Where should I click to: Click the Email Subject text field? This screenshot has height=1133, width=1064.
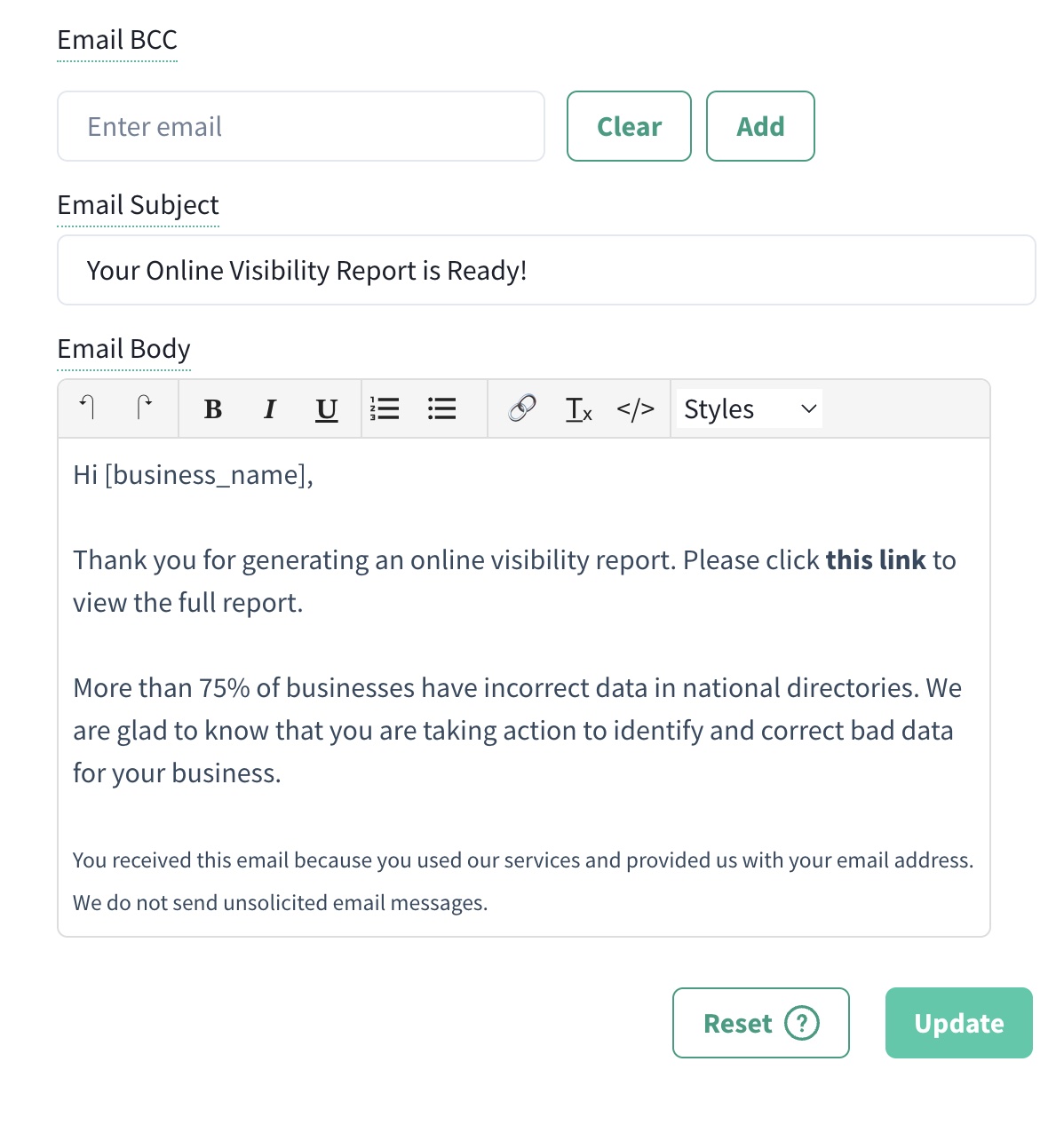click(546, 270)
